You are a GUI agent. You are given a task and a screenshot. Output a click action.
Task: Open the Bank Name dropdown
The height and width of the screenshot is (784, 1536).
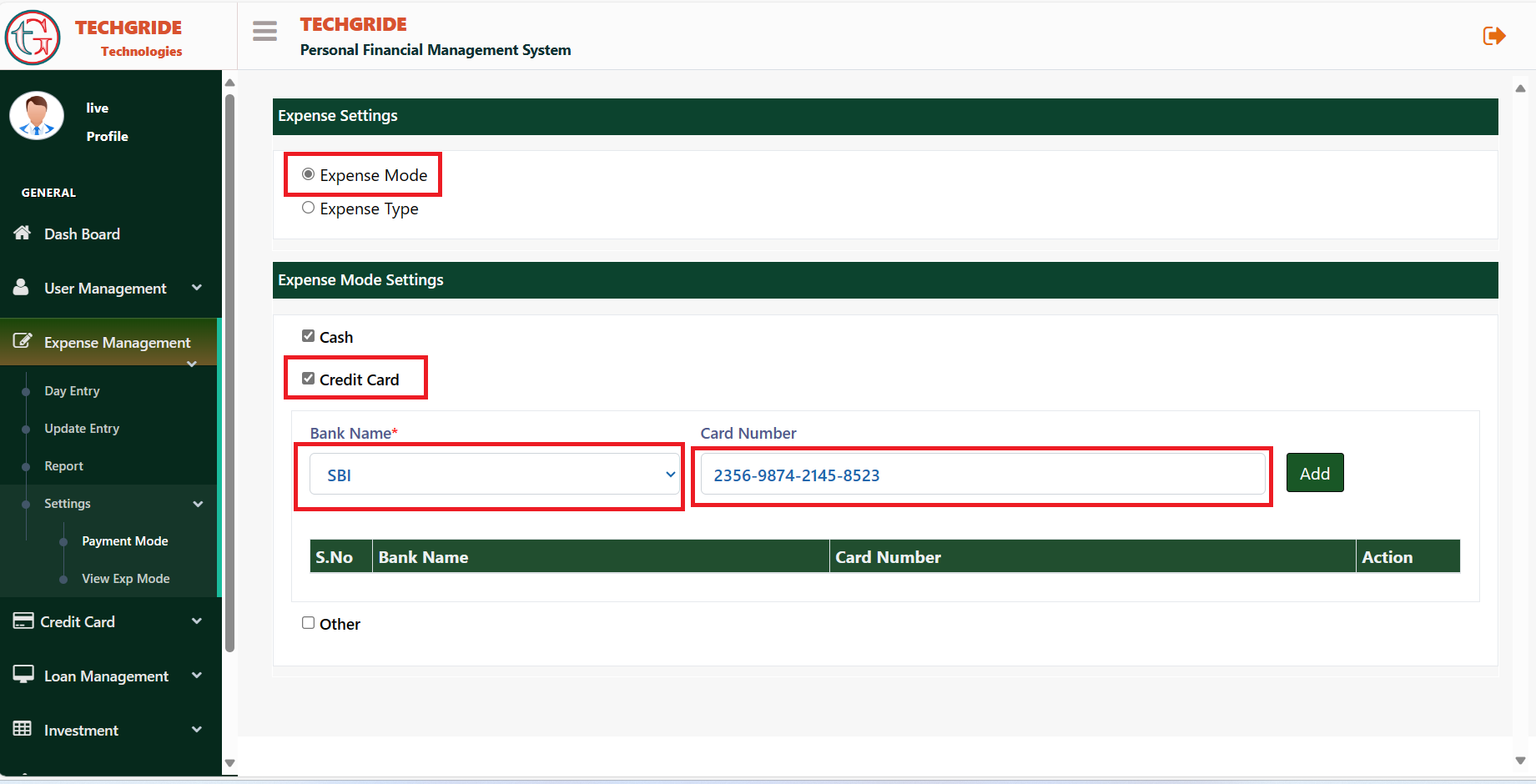[494, 475]
